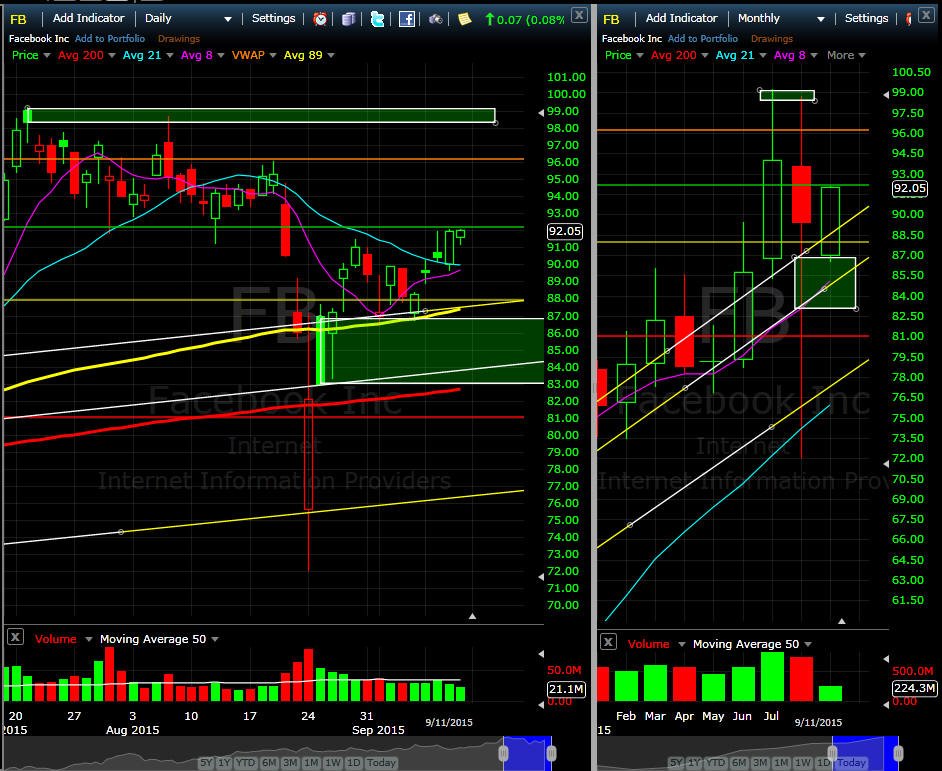Click the left range slider handle, daily chart
This screenshot has width=942, height=771.
point(503,753)
